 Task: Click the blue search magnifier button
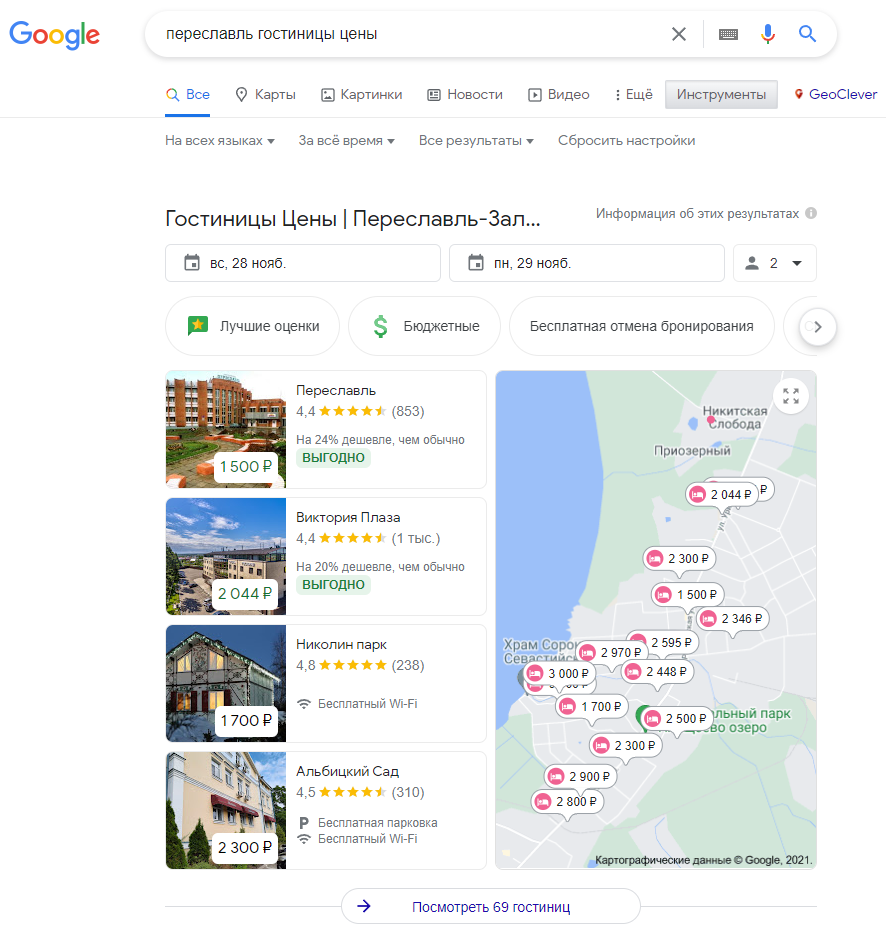point(807,34)
